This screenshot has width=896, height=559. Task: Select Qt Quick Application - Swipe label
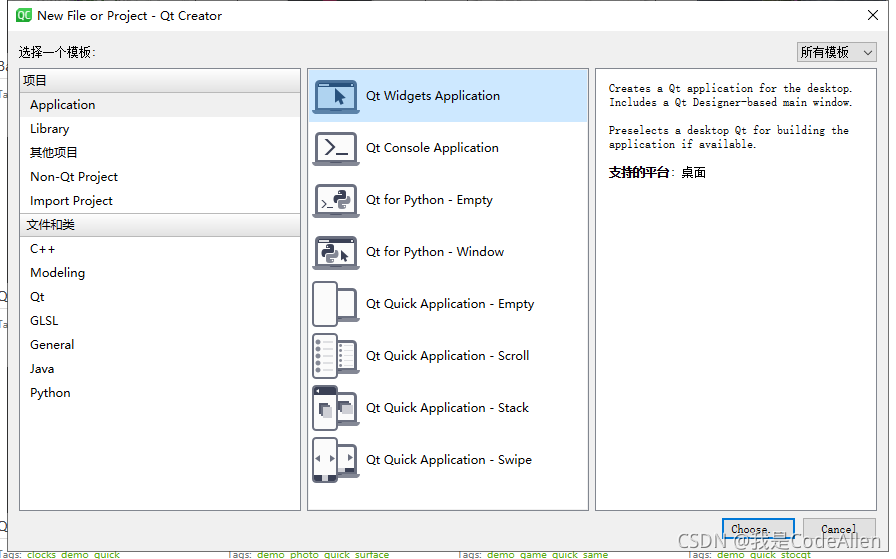pyautogui.click(x=449, y=460)
